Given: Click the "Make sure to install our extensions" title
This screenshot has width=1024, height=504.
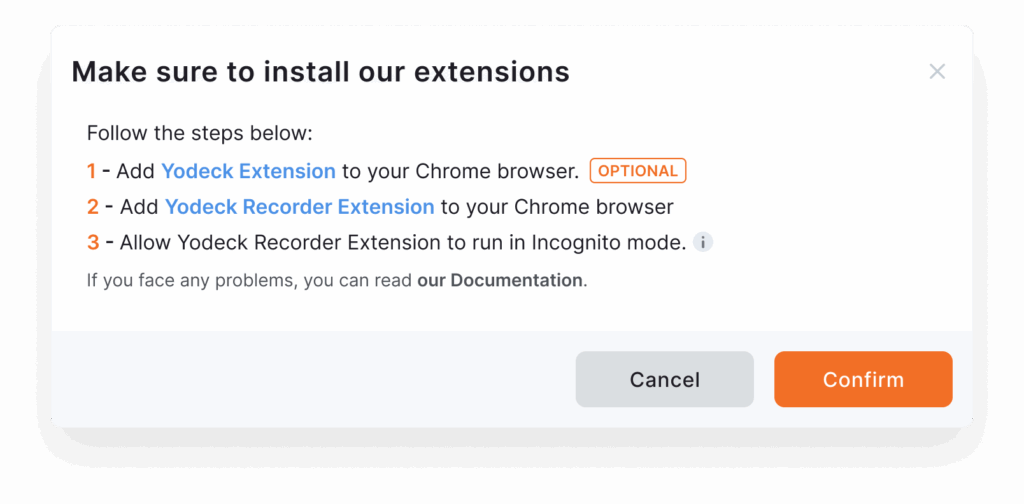Looking at the screenshot, I should [x=320, y=72].
